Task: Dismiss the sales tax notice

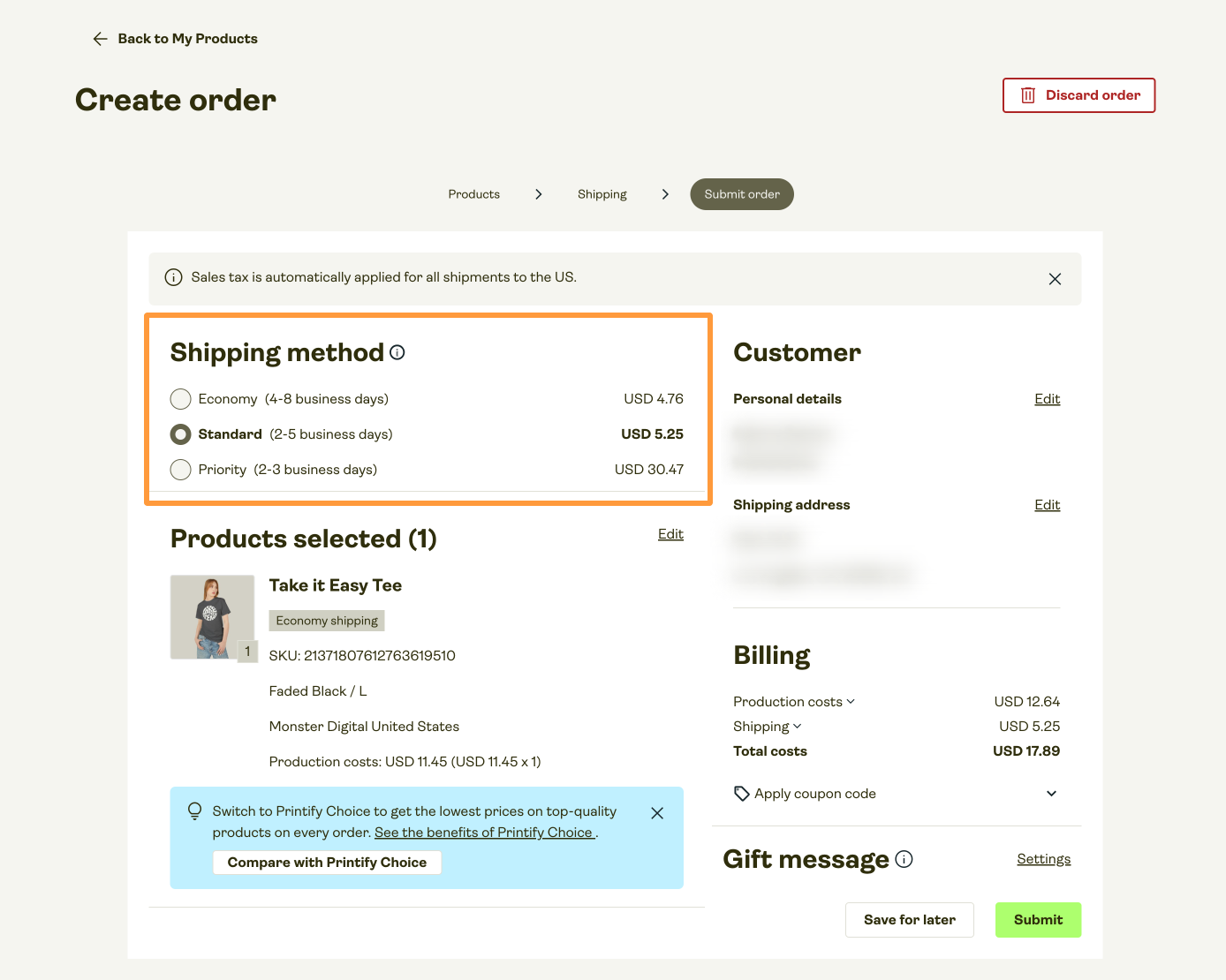Action: pyautogui.click(x=1055, y=279)
